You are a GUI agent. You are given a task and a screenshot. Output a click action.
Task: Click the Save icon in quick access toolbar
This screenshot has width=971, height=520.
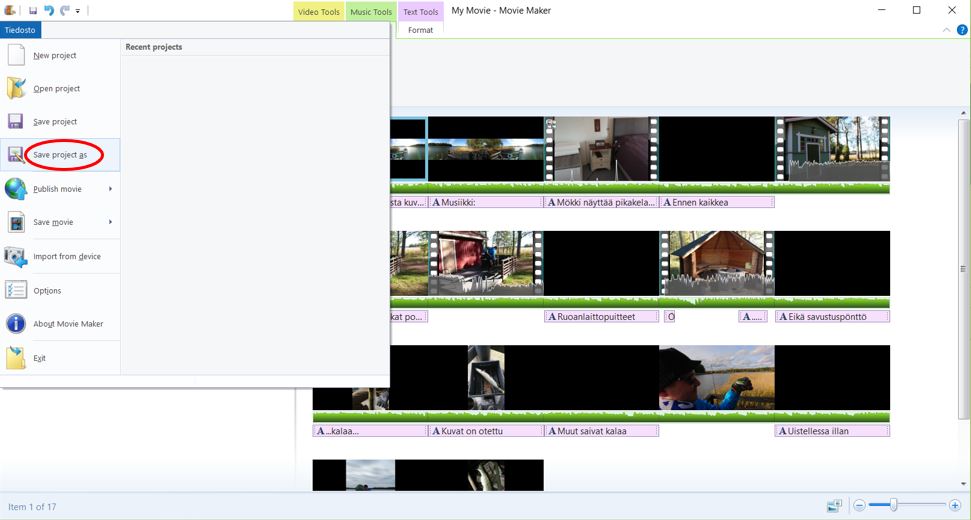(33, 10)
